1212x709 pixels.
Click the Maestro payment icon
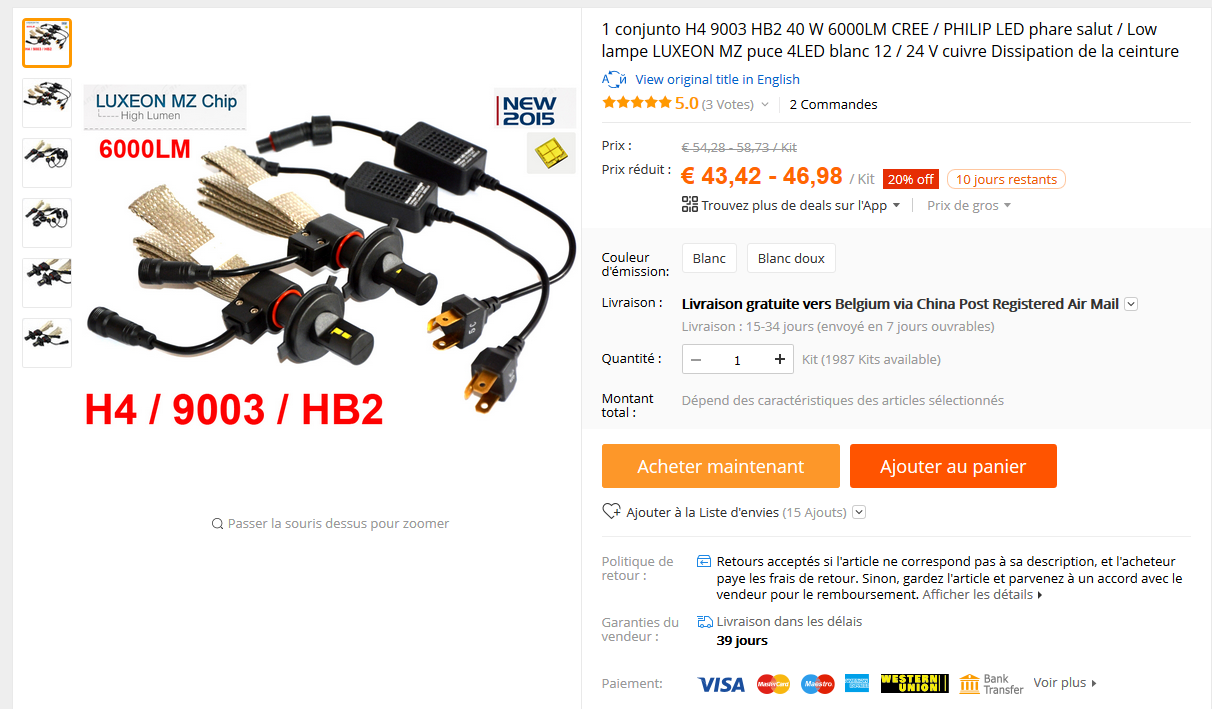[817, 684]
